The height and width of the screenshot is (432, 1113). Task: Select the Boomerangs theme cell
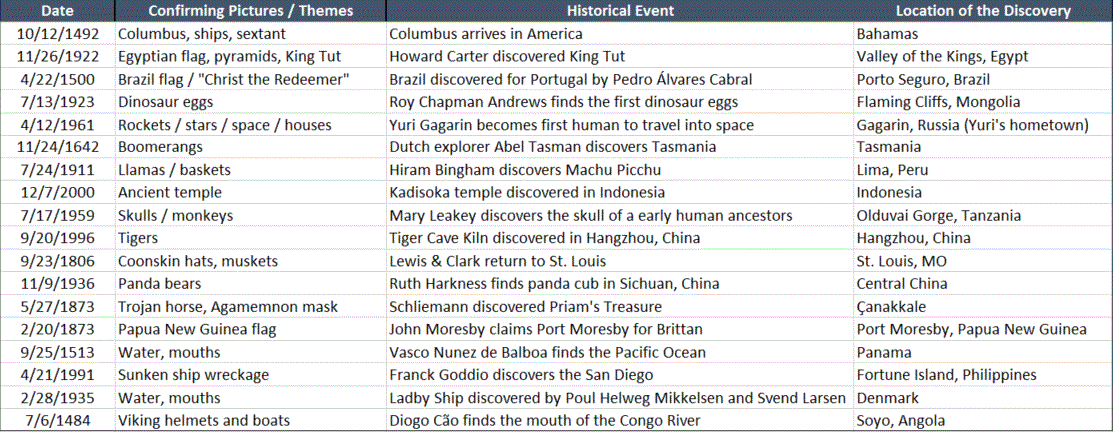coord(251,147)
